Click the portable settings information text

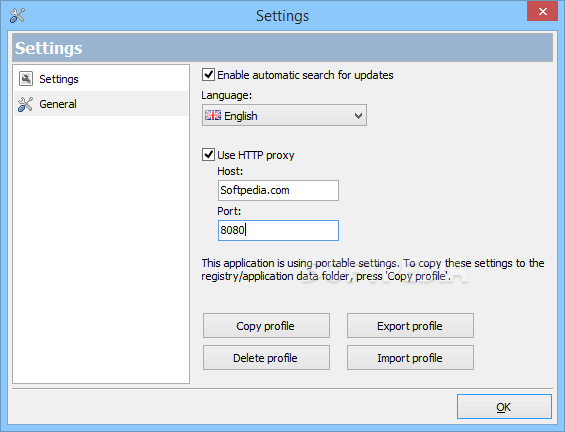(373, 270)
